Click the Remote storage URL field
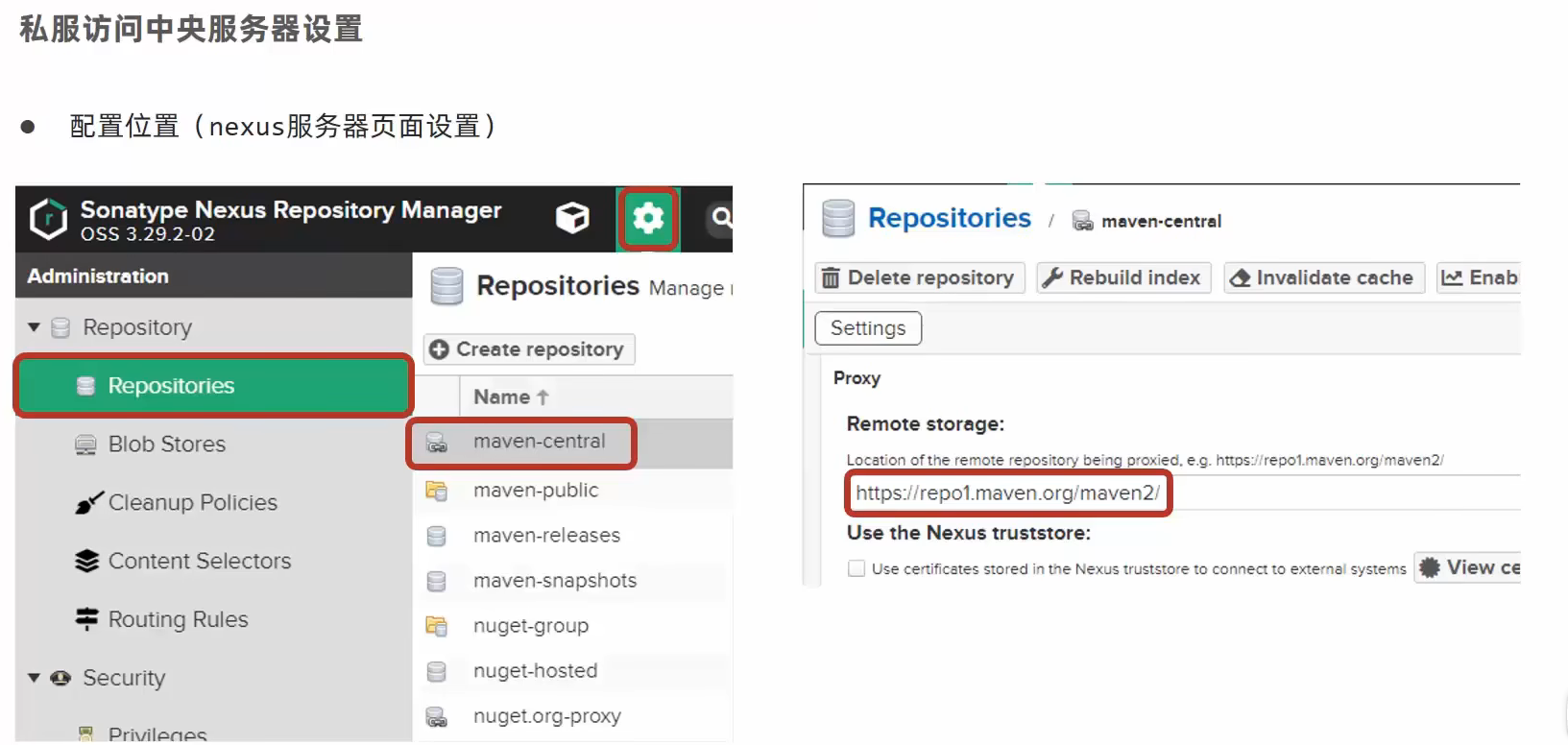The image size is (1568, 745). (1183, 493)
